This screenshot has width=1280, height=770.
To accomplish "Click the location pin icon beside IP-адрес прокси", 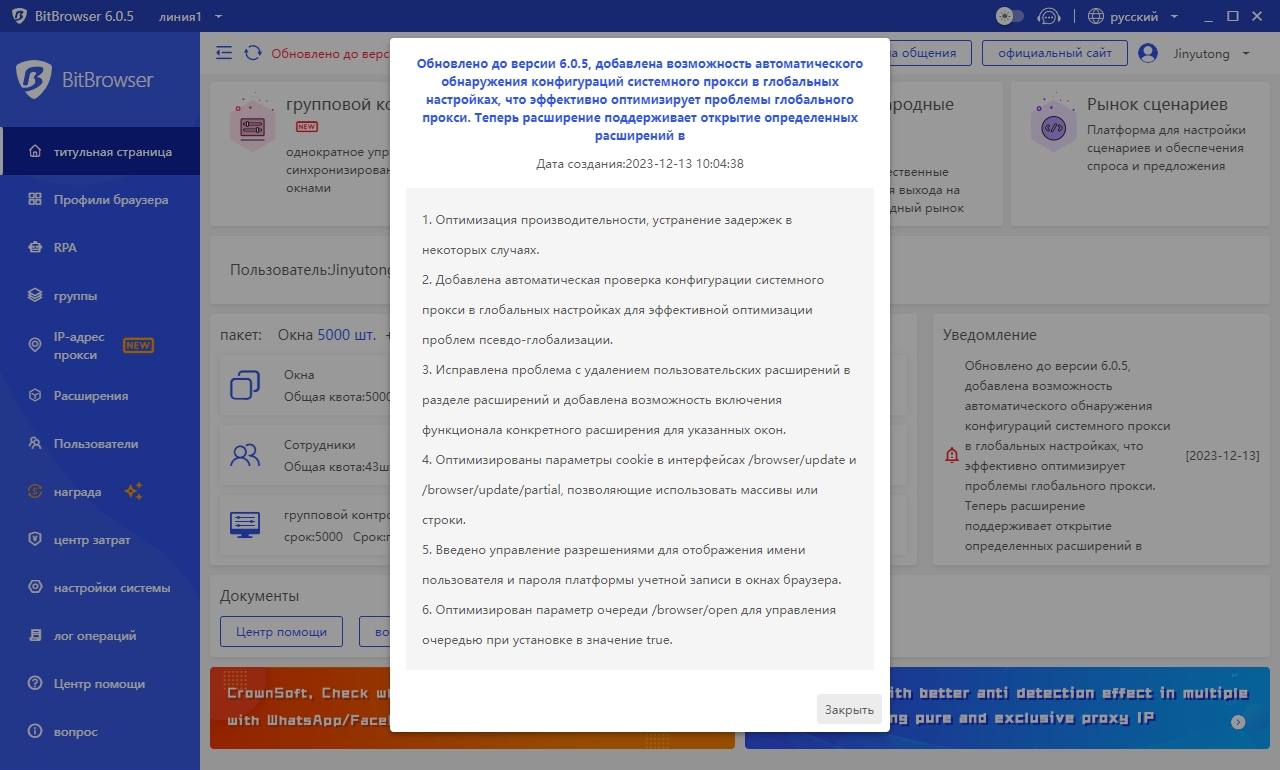I will point(35,345).
